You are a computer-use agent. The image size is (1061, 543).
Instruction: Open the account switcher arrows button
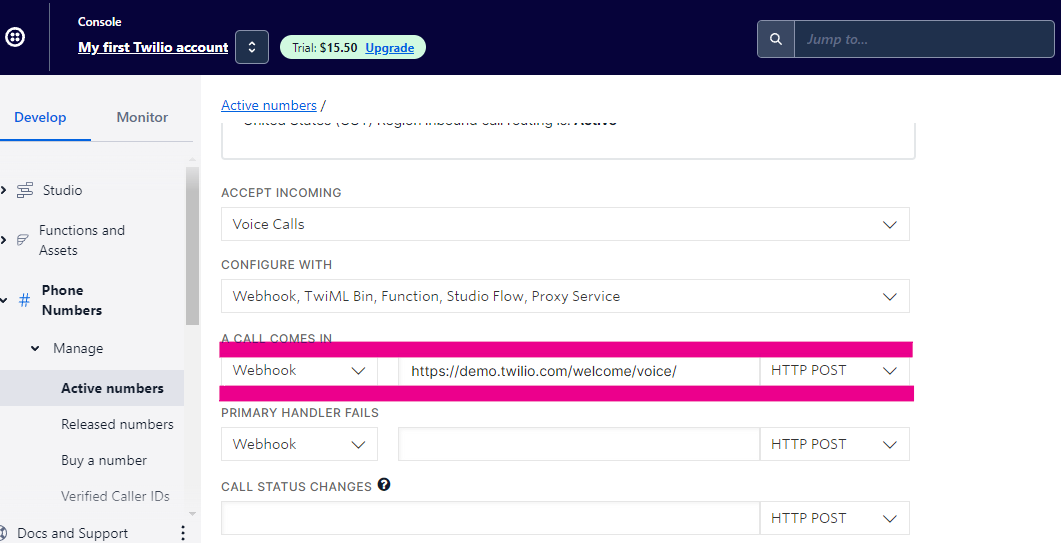coord(252,47)
